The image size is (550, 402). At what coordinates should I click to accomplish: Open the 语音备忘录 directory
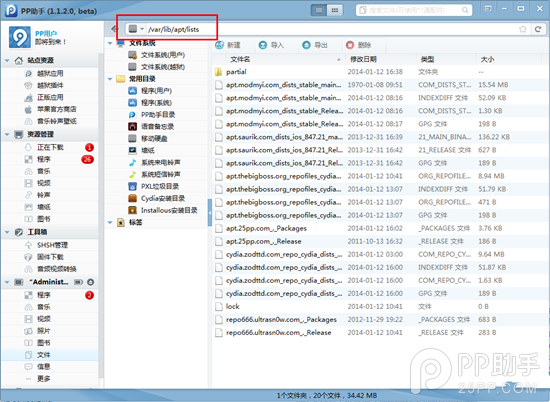click(157, 127)
